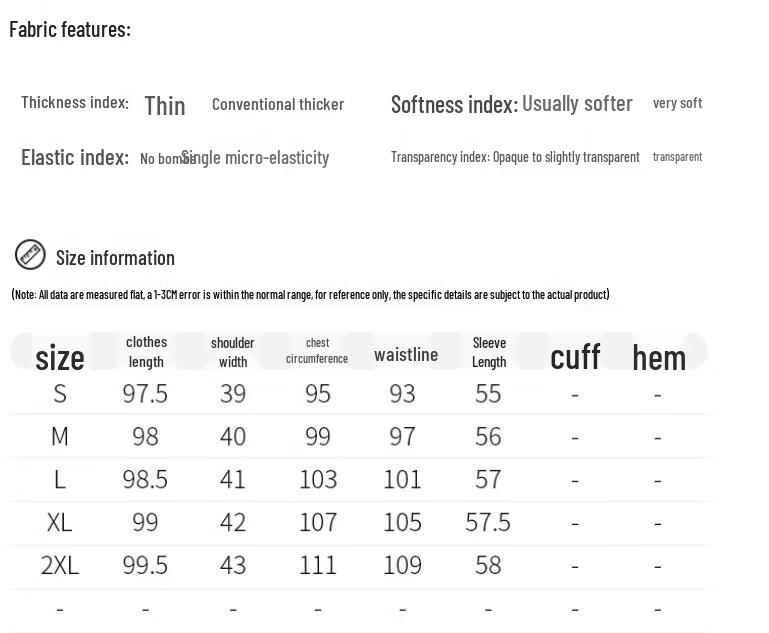Select the Thin thickness option
The image size is (769, 633).
tap(165, 105)
